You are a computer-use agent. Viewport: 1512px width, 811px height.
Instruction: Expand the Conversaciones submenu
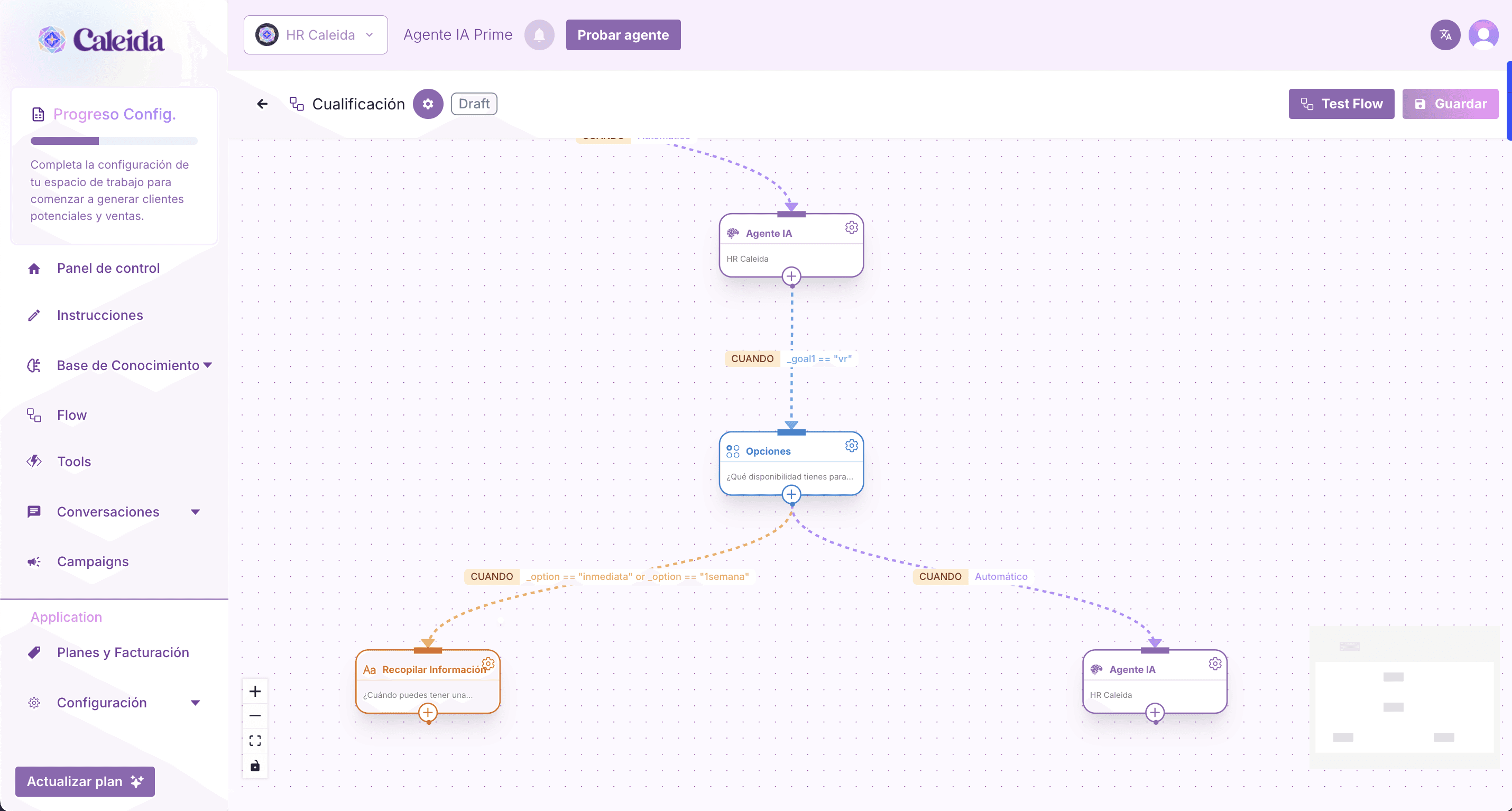[196, 512]
